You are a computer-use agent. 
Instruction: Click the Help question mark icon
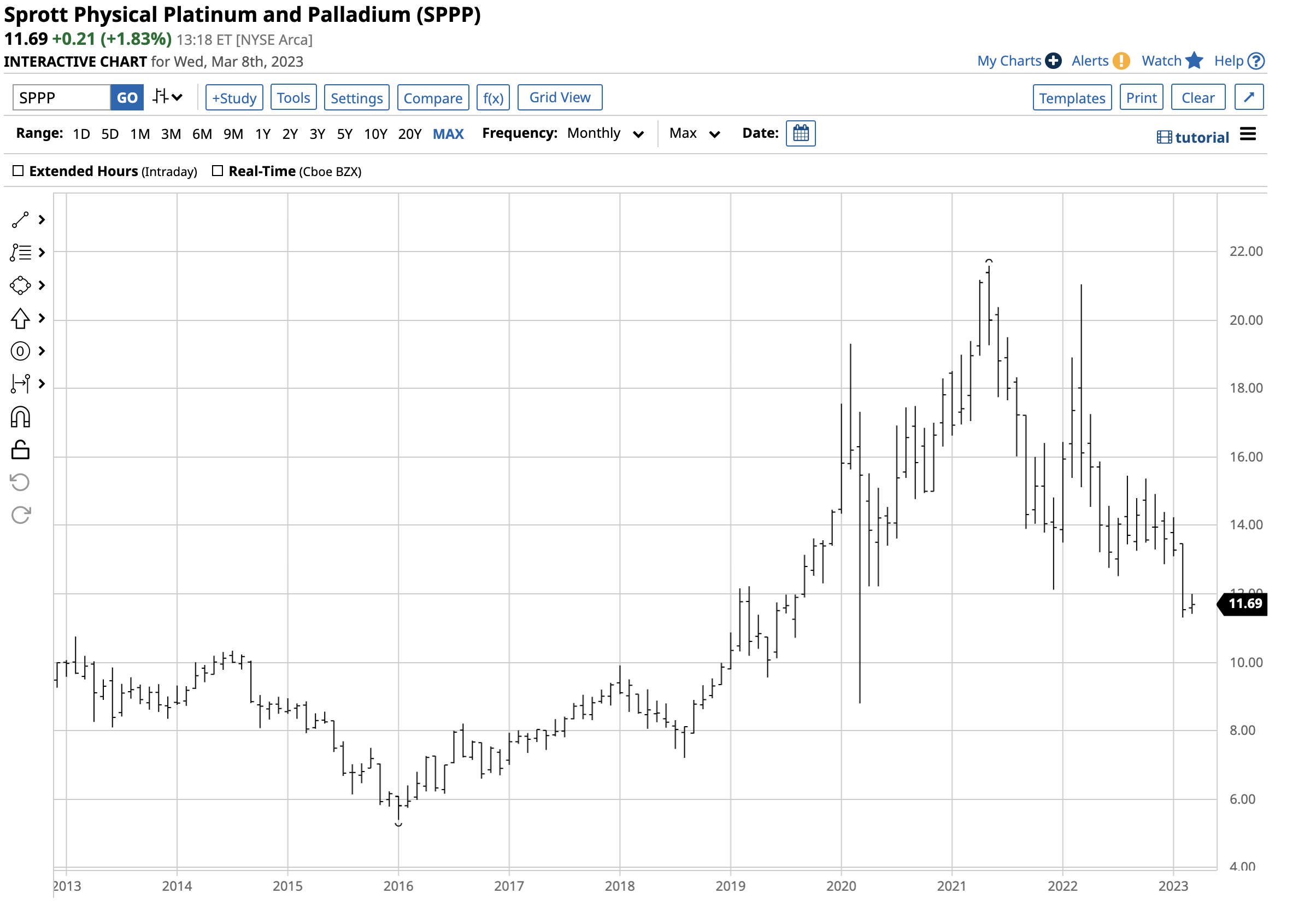(x=1256, y=61)
